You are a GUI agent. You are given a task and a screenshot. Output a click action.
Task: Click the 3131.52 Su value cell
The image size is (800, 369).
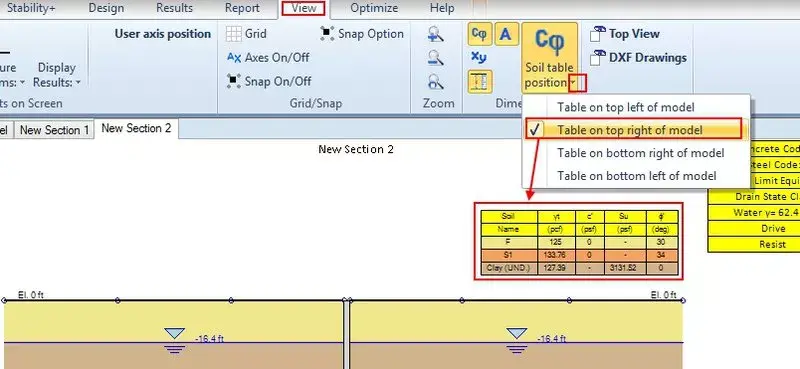(624, 268)
